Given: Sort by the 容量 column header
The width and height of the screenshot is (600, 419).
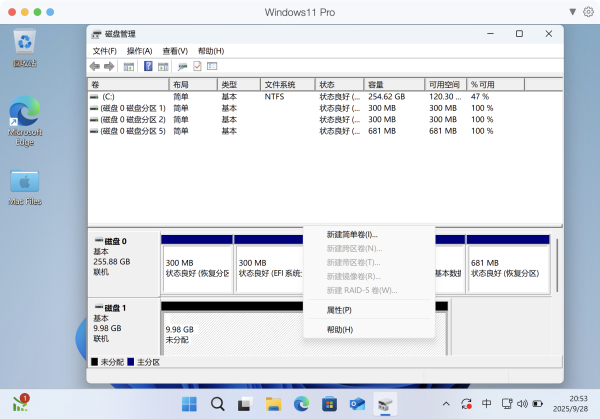Looking at the screenshot, I should (x=393, y=85).
